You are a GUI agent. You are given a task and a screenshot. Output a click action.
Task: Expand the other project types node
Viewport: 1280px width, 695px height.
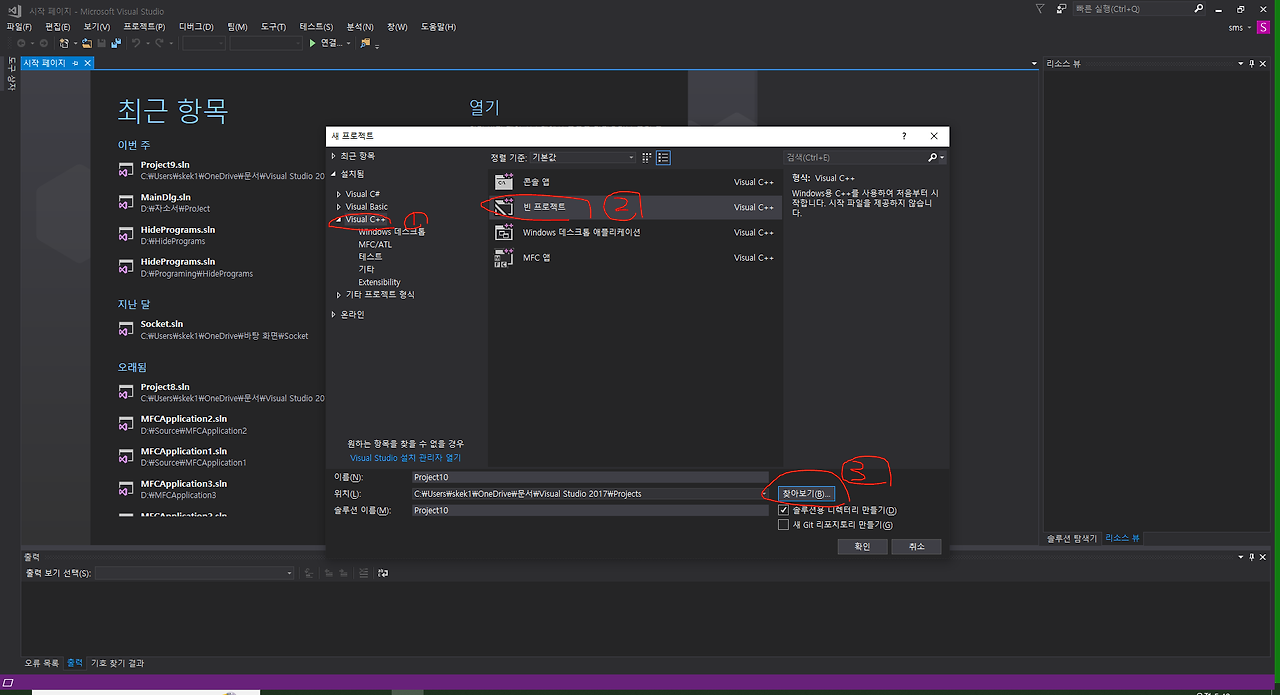[339, 295]
